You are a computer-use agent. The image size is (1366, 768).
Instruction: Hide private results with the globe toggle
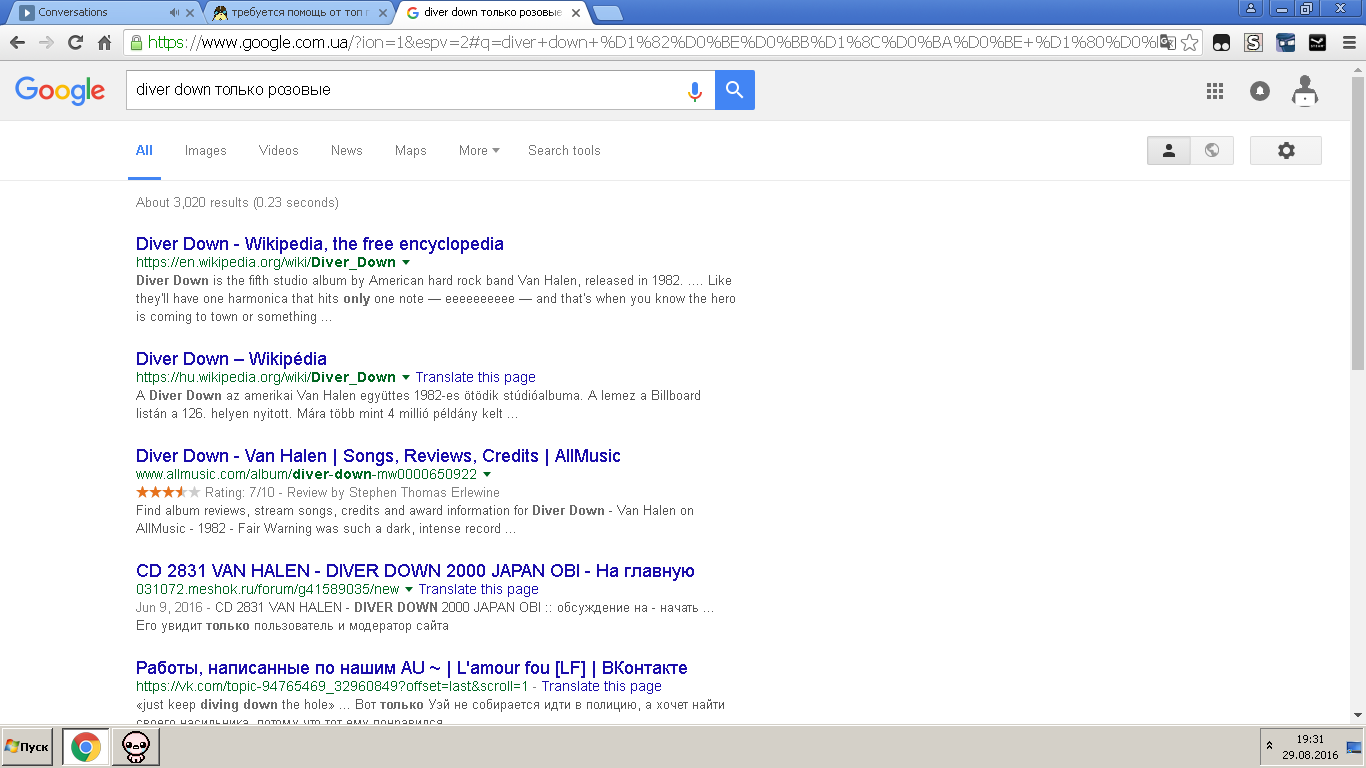click(x=1212, y=150)
